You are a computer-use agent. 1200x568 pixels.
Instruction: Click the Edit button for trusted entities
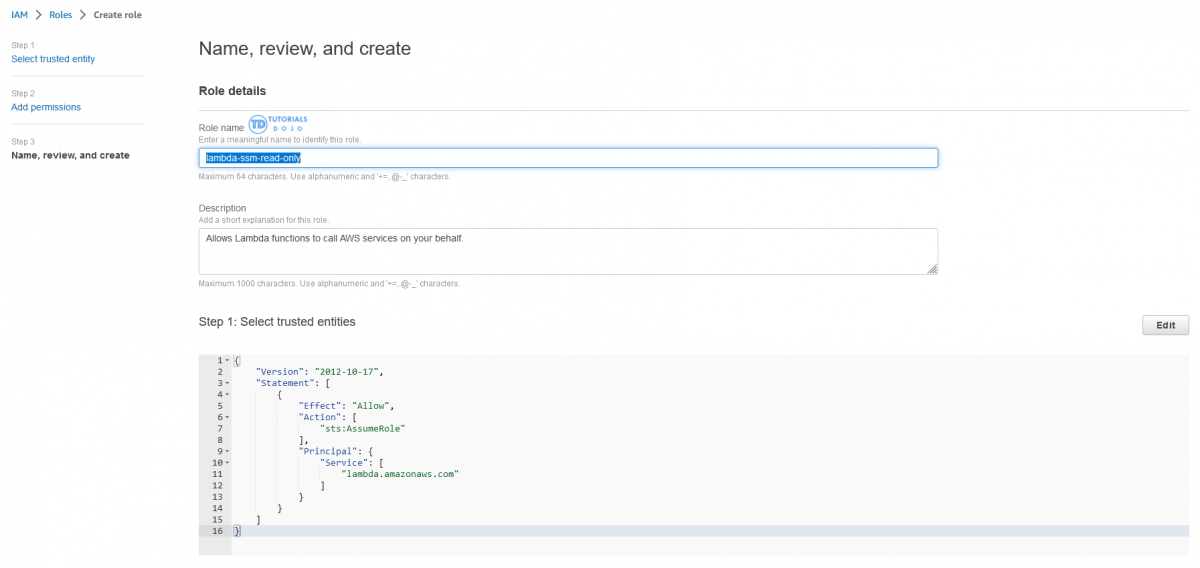[1165, 325]
